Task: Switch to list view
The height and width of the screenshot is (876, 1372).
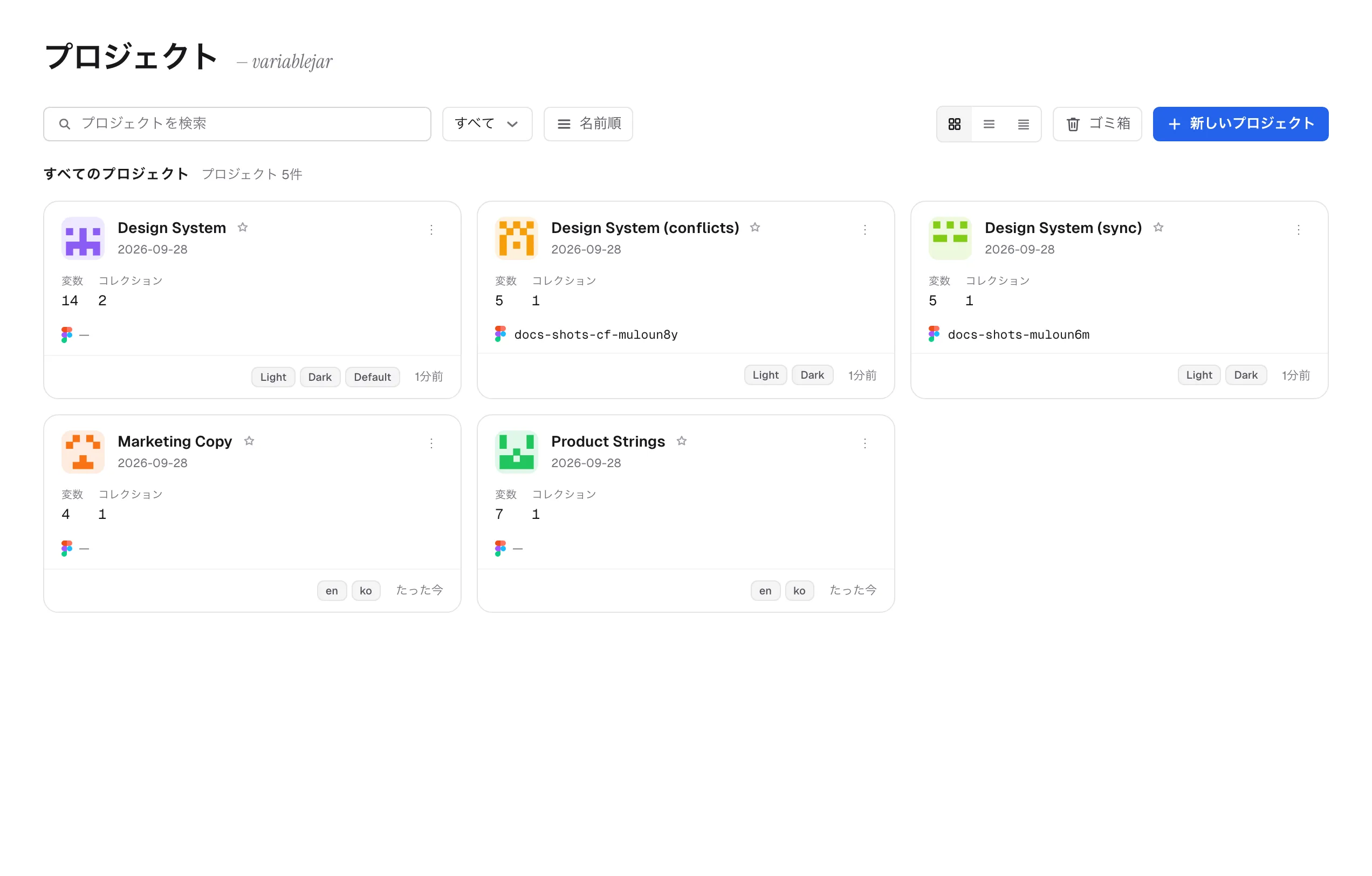Action: pyautogui.click(x=989, y=124)
